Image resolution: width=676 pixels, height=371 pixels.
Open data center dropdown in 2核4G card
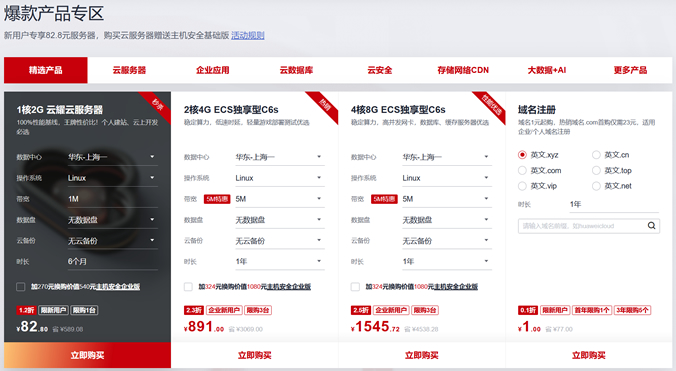coord(280,157)
